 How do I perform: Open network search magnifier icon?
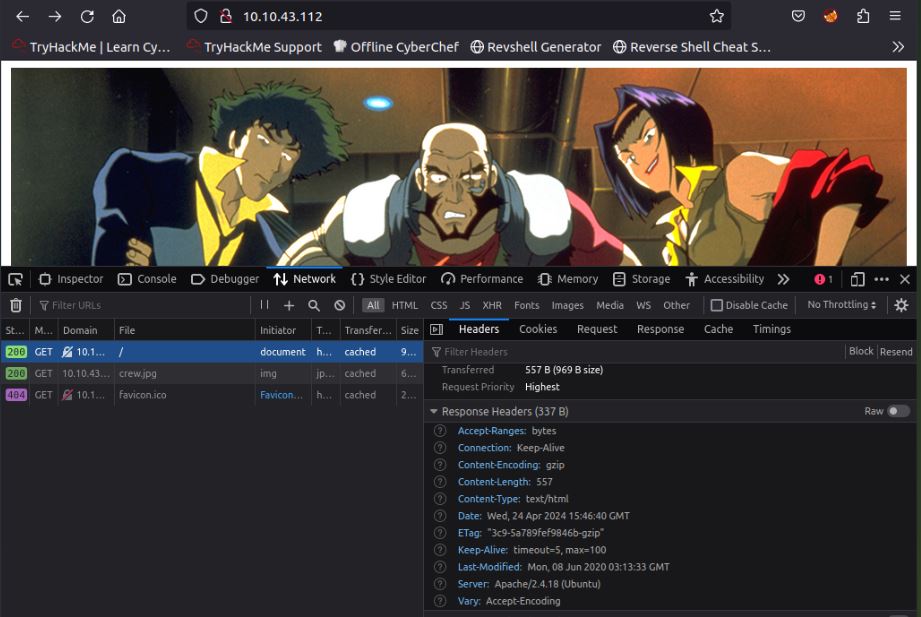[314, 305]
